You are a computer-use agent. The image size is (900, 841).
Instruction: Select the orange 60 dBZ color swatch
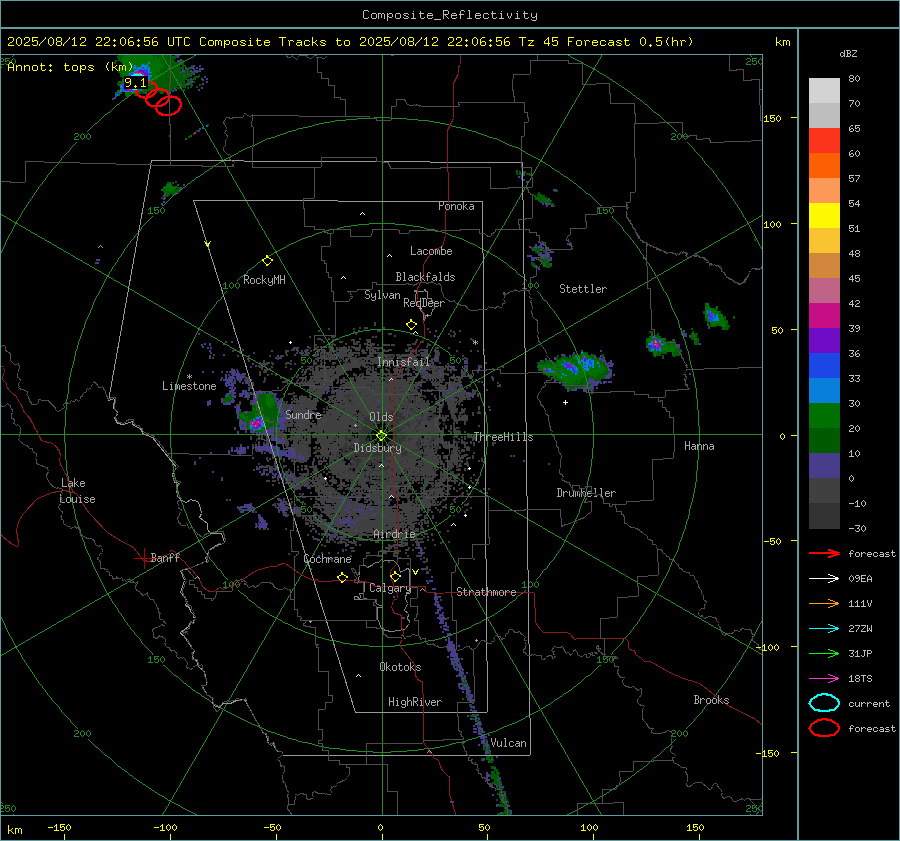(x=824, y=165)
